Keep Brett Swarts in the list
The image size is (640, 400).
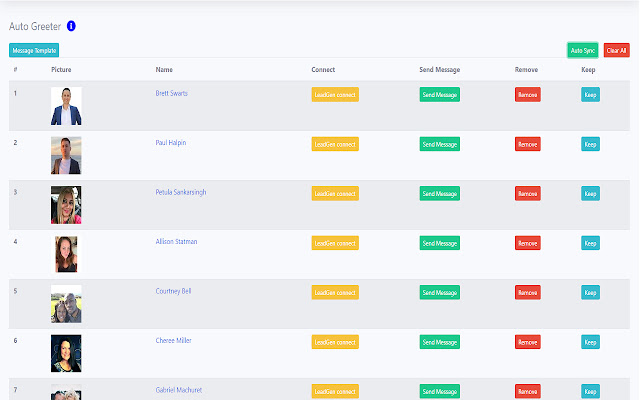(590, 94)
